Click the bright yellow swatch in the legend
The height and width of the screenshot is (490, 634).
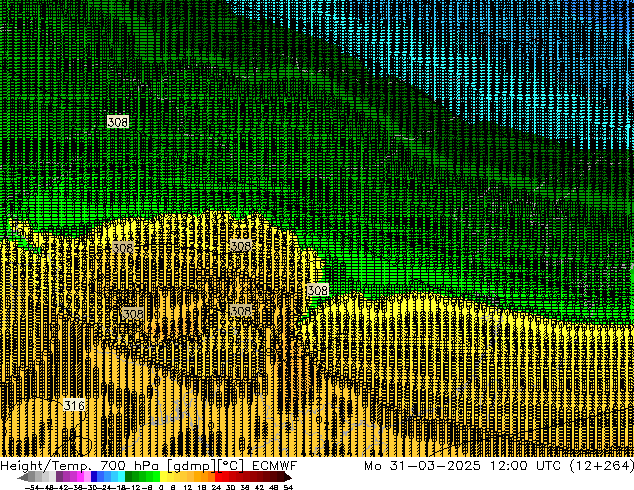point(163,476)
